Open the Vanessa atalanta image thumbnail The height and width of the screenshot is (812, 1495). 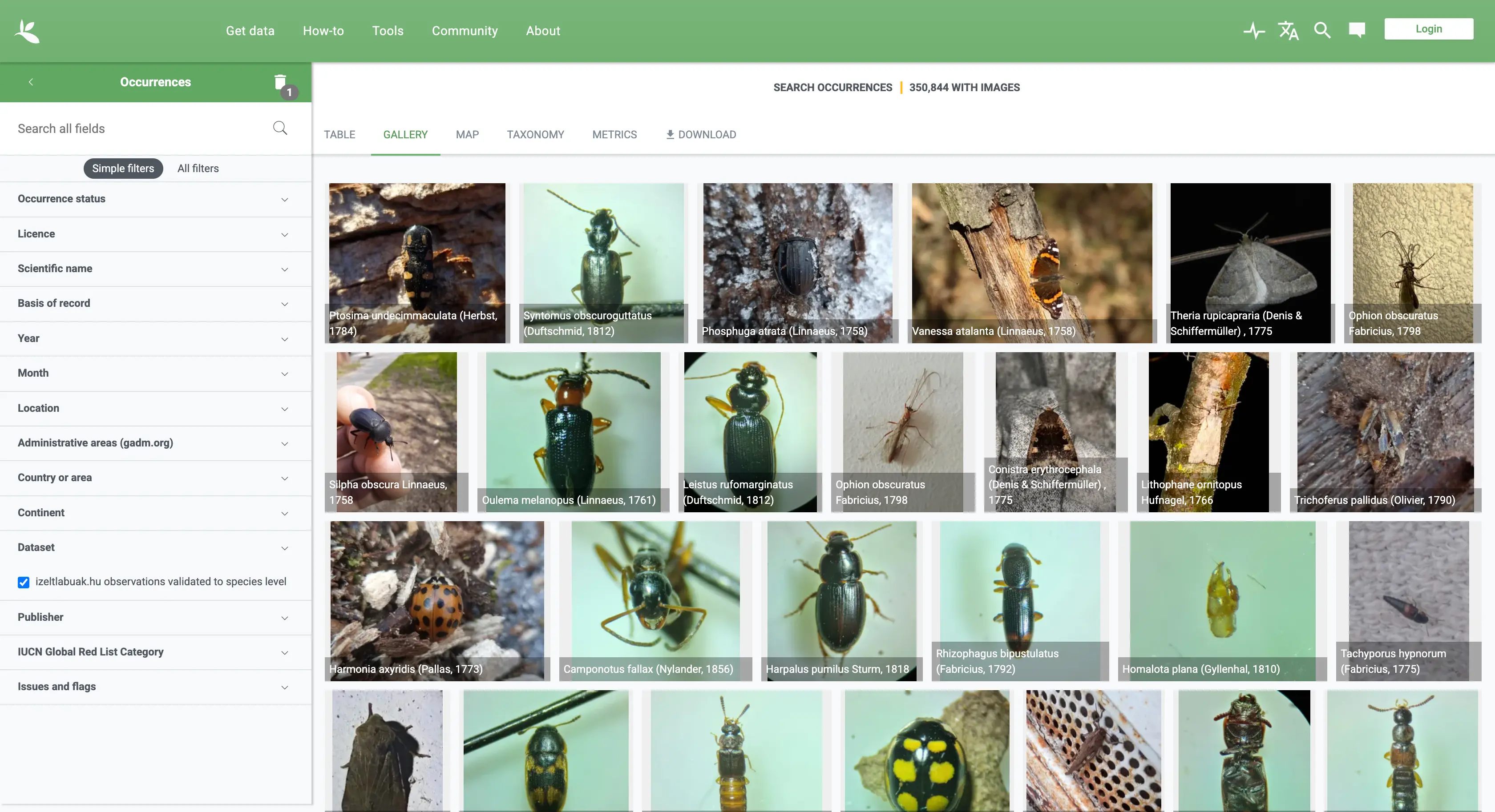coord(1031,262)
